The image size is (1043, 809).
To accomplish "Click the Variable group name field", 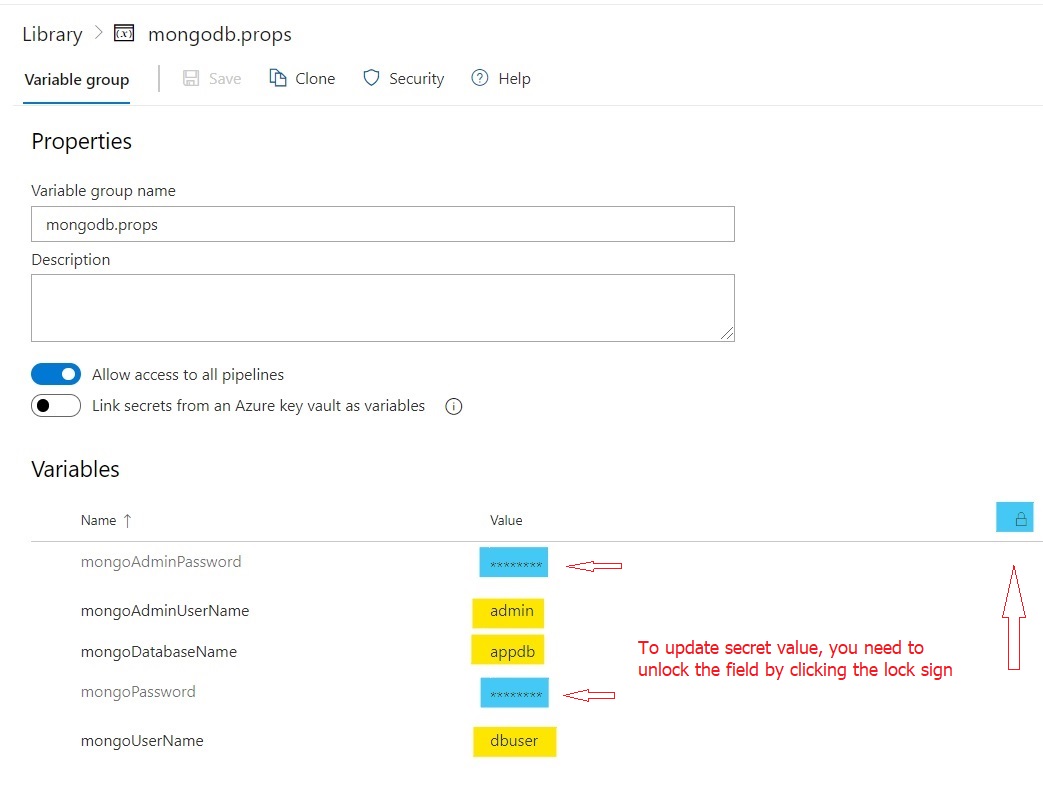I will pos(382,225).
